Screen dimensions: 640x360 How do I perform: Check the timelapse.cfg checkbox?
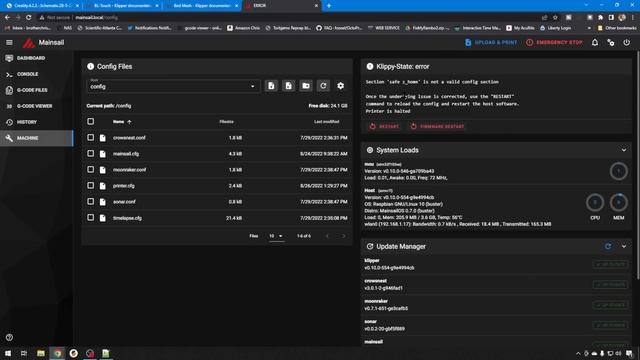pos(91,218)
